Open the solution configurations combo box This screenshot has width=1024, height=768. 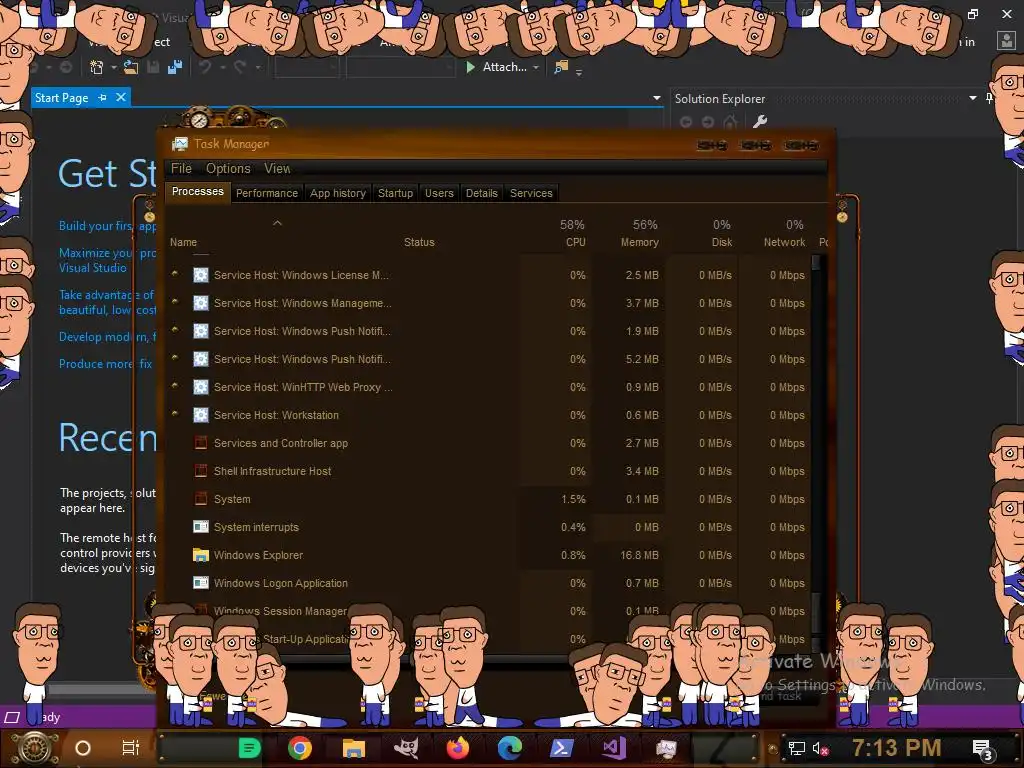(307, 67)
